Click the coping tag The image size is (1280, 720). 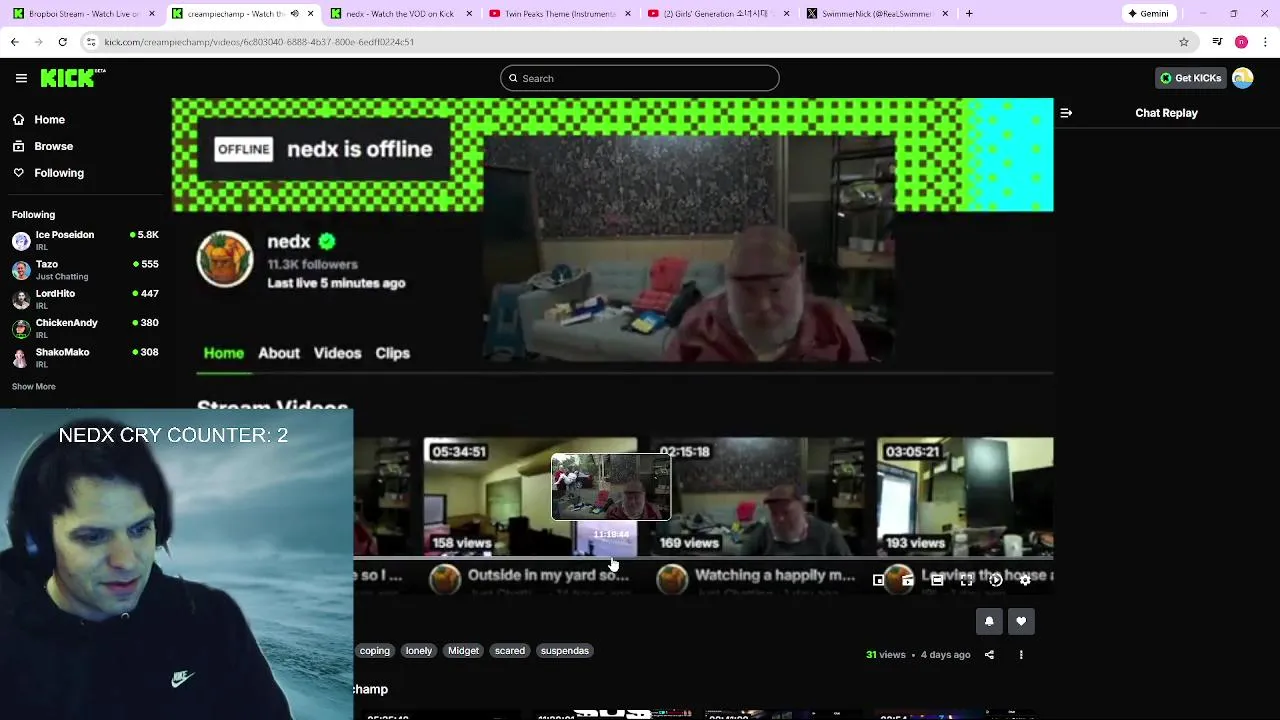375,651
